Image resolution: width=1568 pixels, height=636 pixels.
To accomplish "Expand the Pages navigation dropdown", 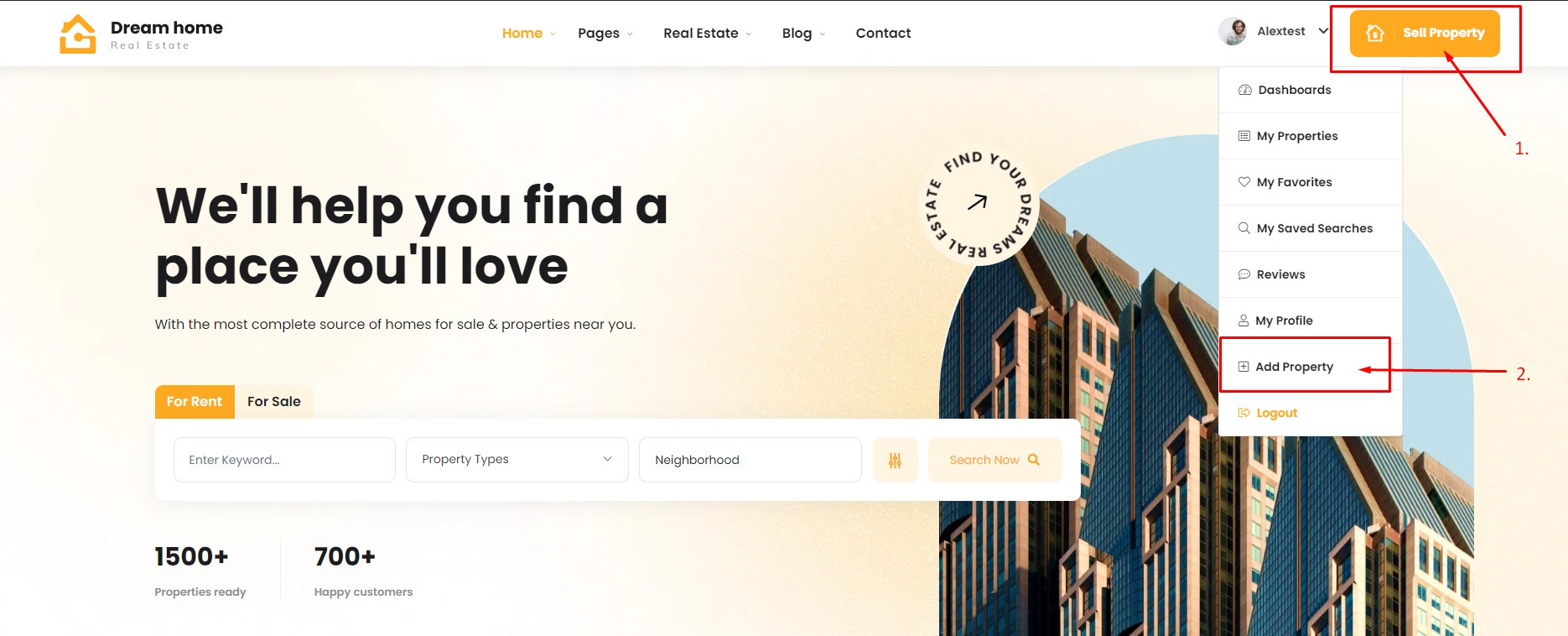I will click(x=605, y=34).
